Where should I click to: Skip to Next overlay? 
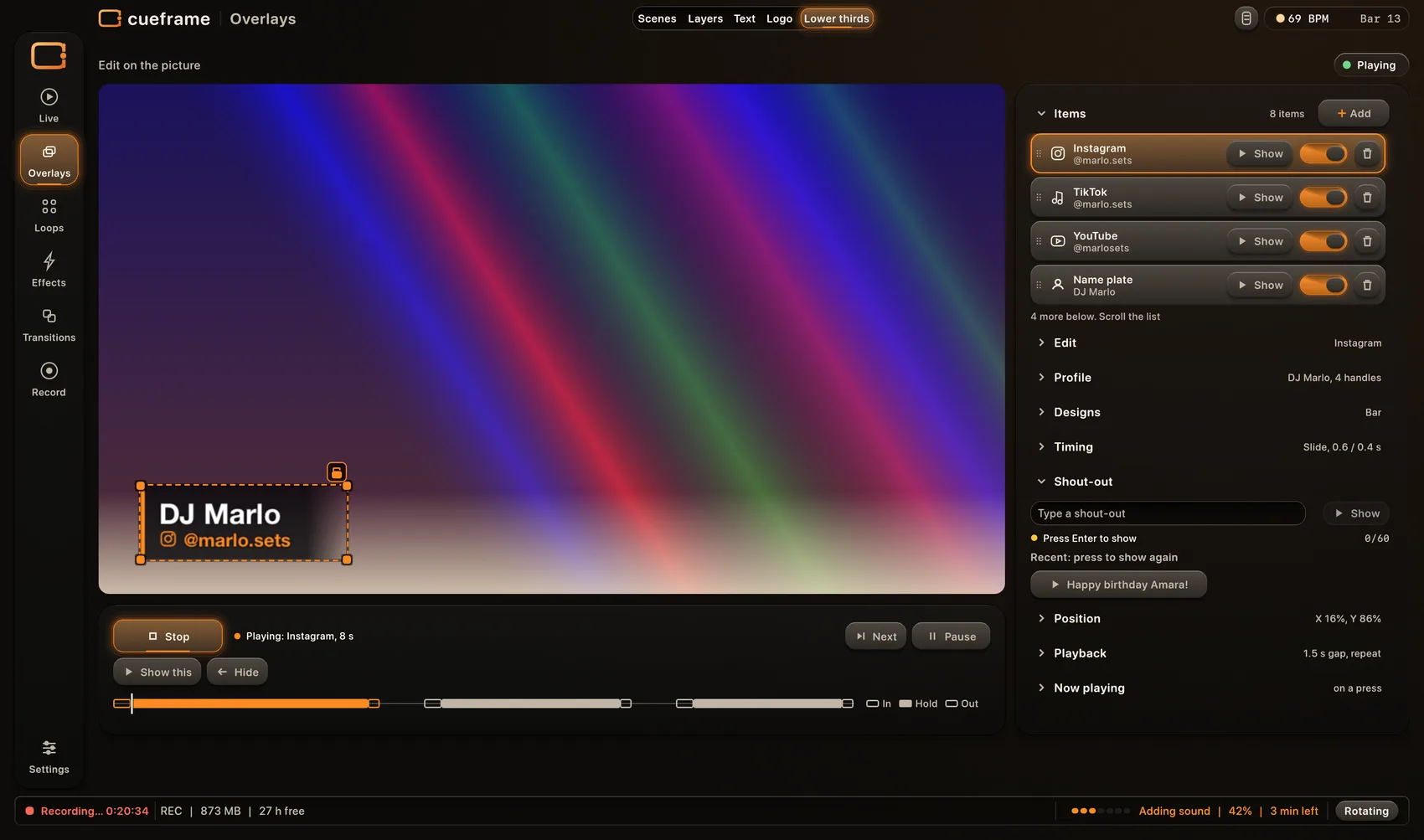pyautogui.click(x=875, y=636)
